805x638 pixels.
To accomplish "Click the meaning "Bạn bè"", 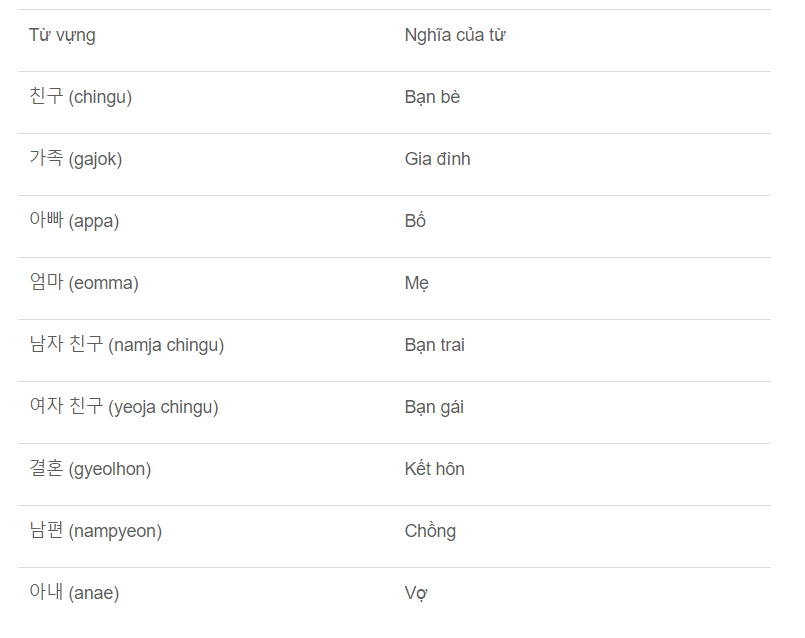I will click(432, 97).
